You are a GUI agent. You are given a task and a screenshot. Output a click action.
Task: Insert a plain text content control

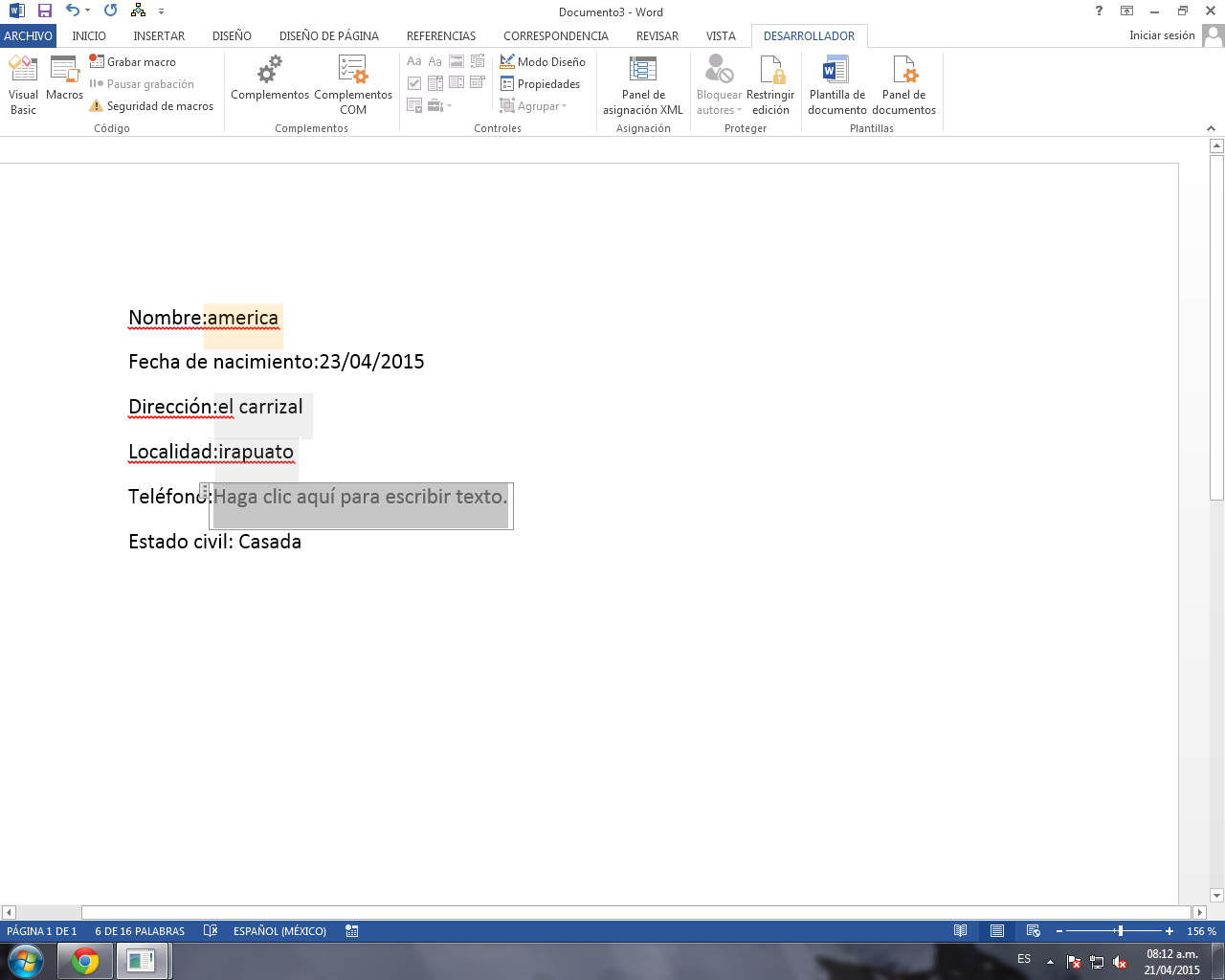[x=435, y=61]
